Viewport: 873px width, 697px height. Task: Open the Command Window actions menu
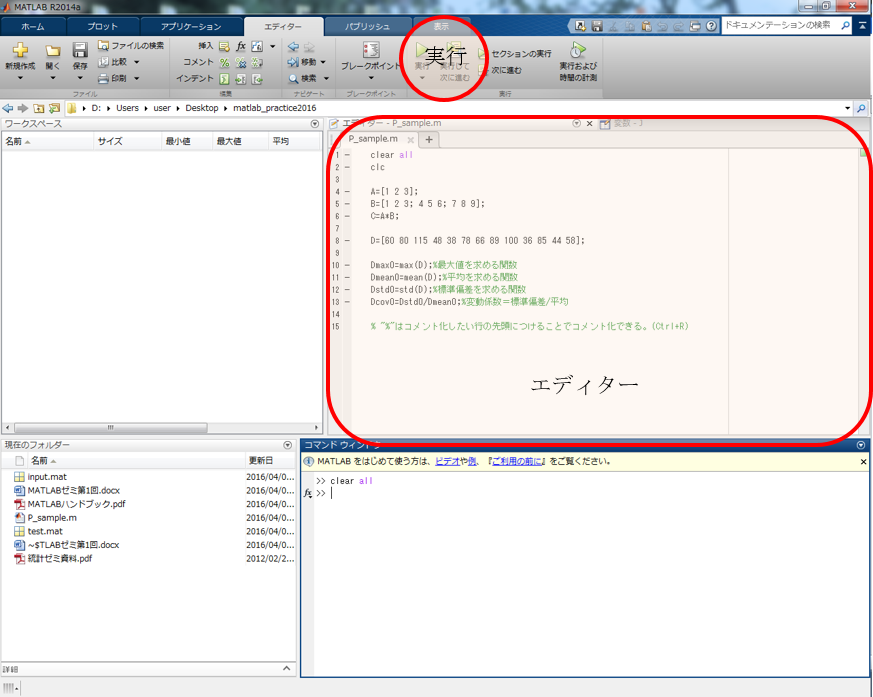point(861,445)
